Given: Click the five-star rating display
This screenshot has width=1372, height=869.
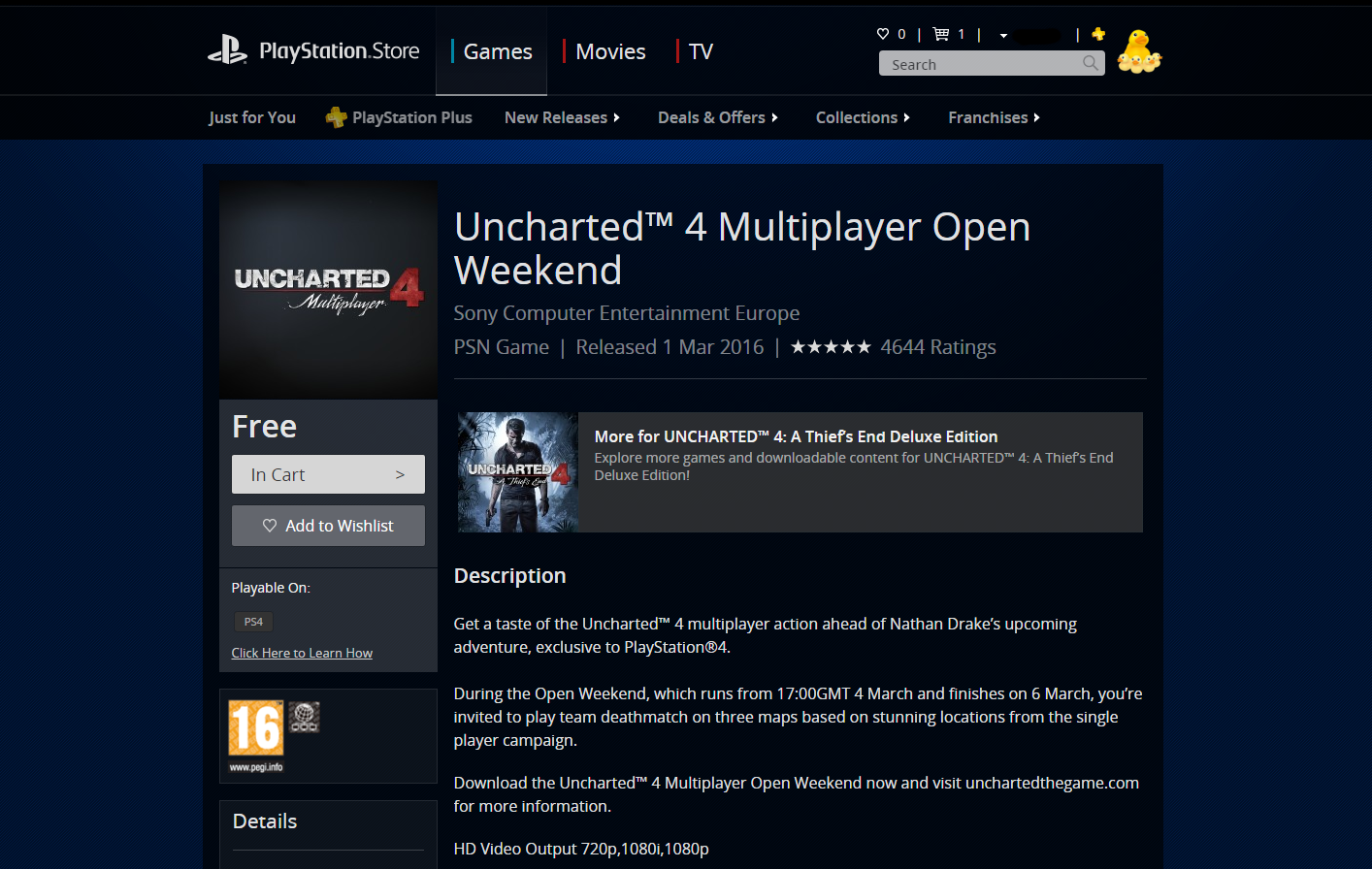Looking at the screenshot, I should point(831,347).
